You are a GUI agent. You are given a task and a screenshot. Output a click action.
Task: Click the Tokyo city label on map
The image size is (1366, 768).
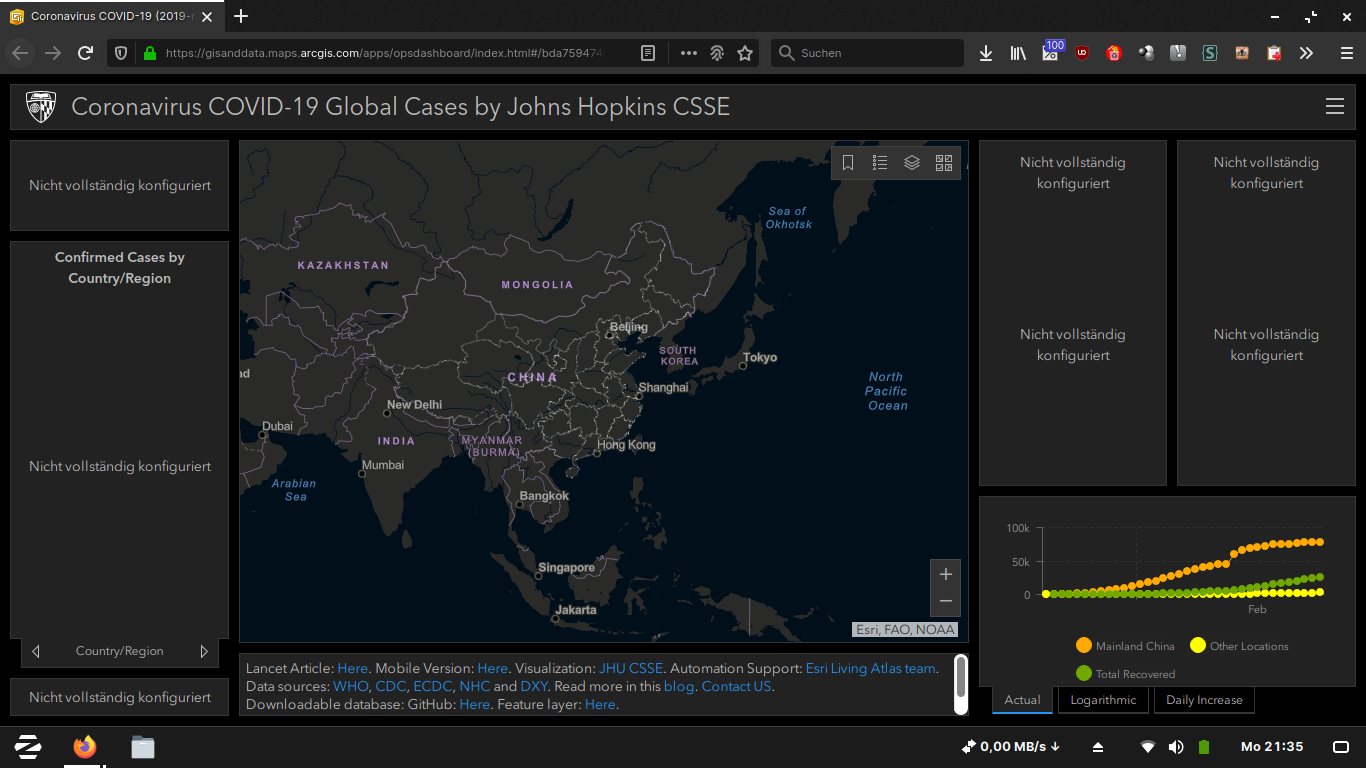tap(760, 357)
